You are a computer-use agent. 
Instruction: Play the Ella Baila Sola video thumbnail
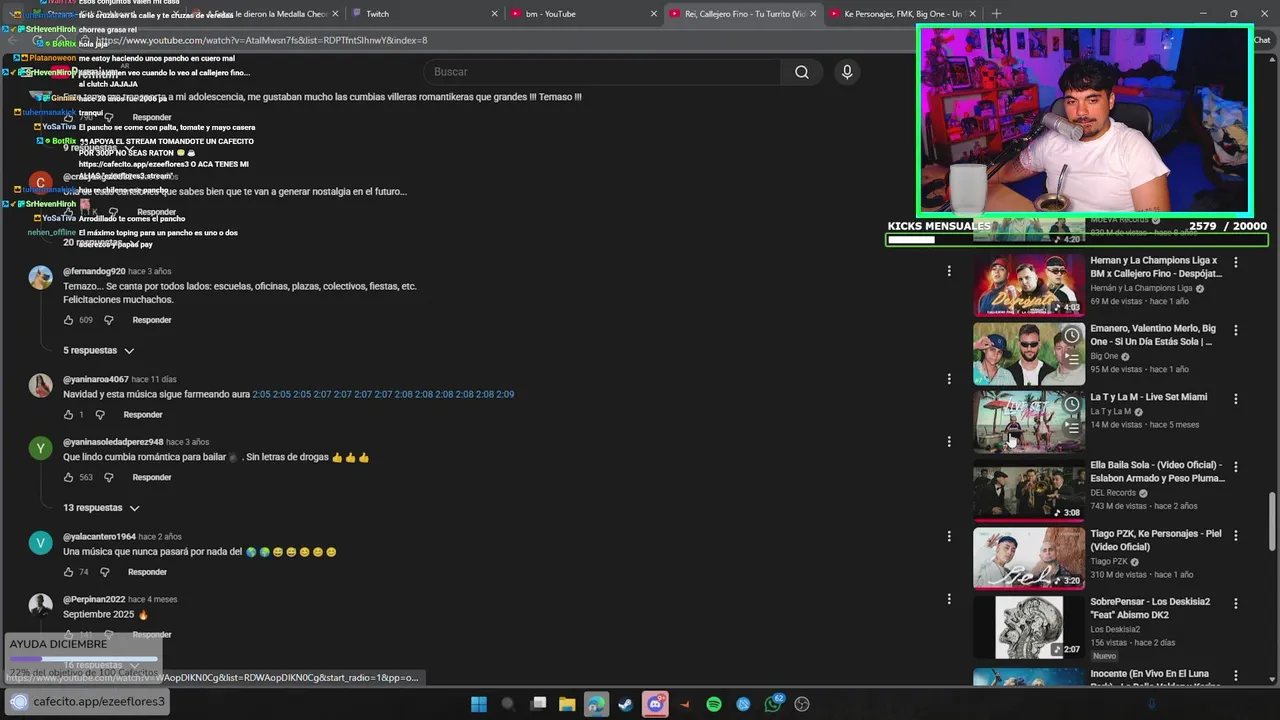(1029, 490)
